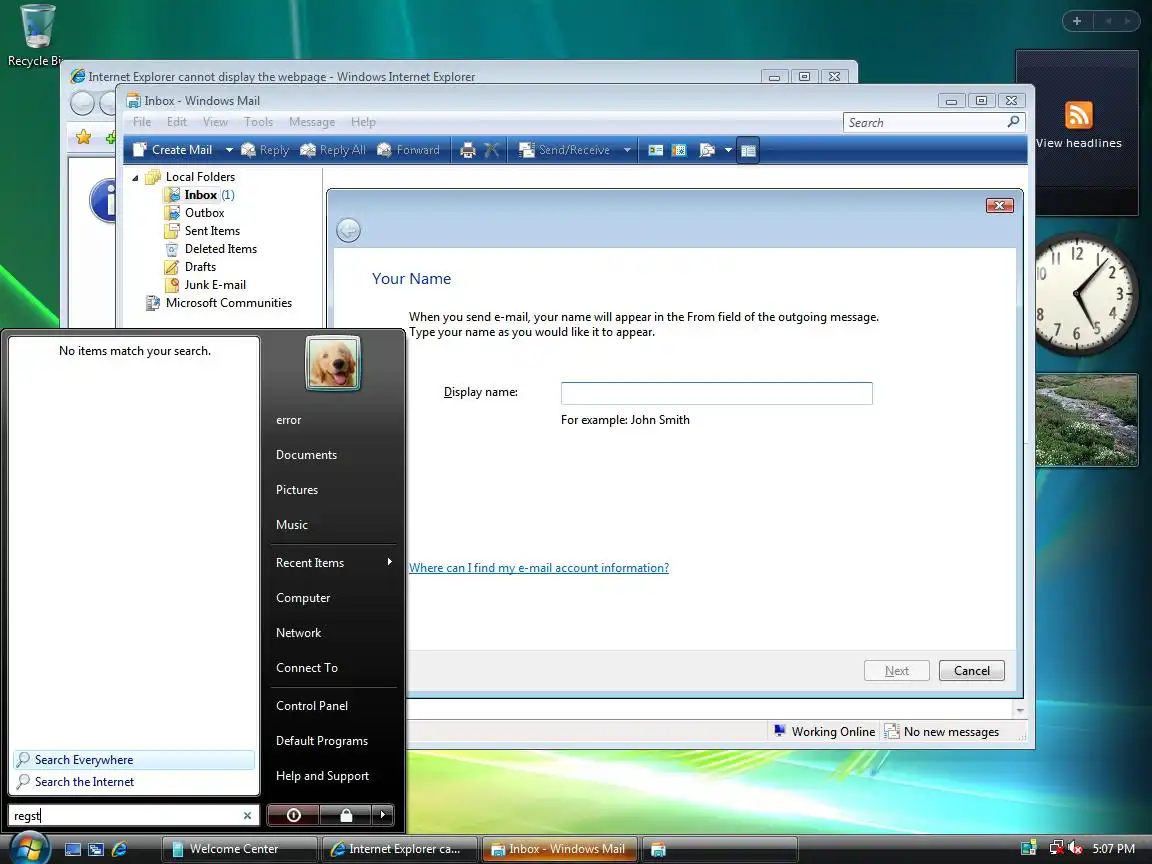
Task: Click the Cancel button in wizard
Action: tap(971, 671)
